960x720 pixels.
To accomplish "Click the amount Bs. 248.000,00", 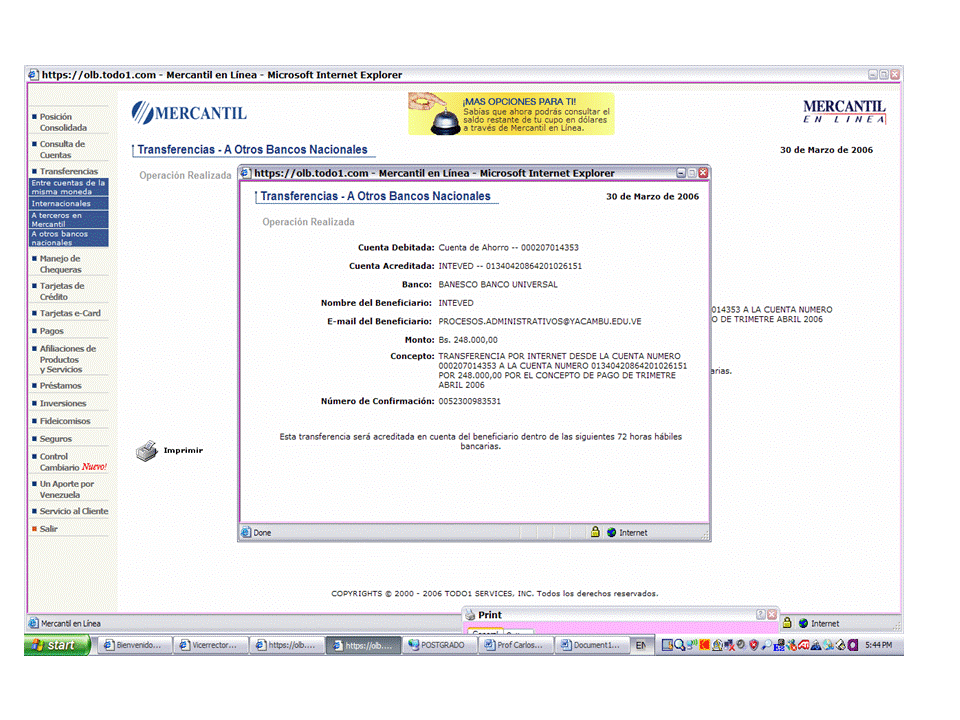I will [x=468, y=340].
